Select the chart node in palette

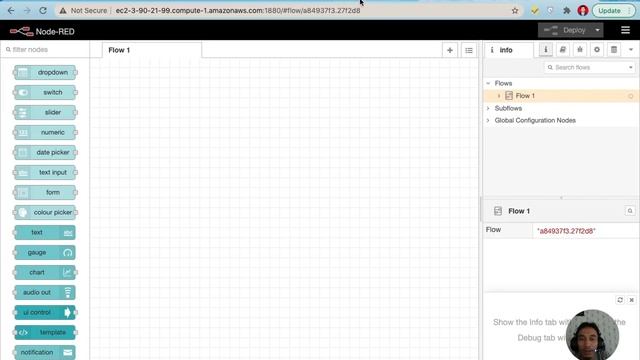[45, 273]
